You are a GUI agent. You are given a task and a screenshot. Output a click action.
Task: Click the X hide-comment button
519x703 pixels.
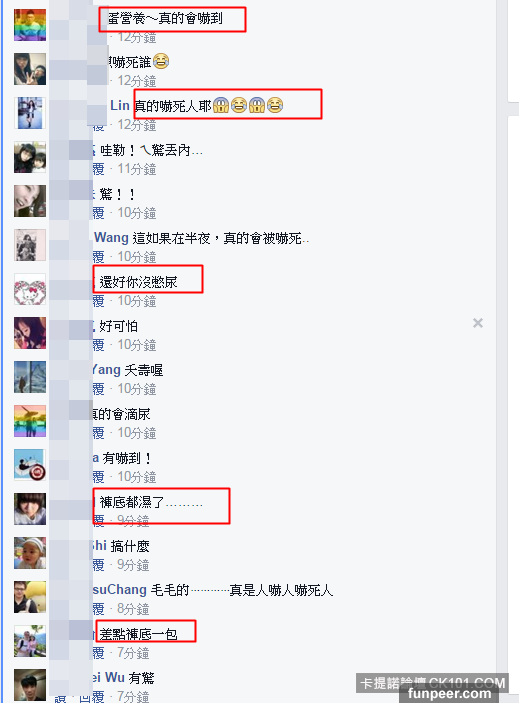pos(478,323)
